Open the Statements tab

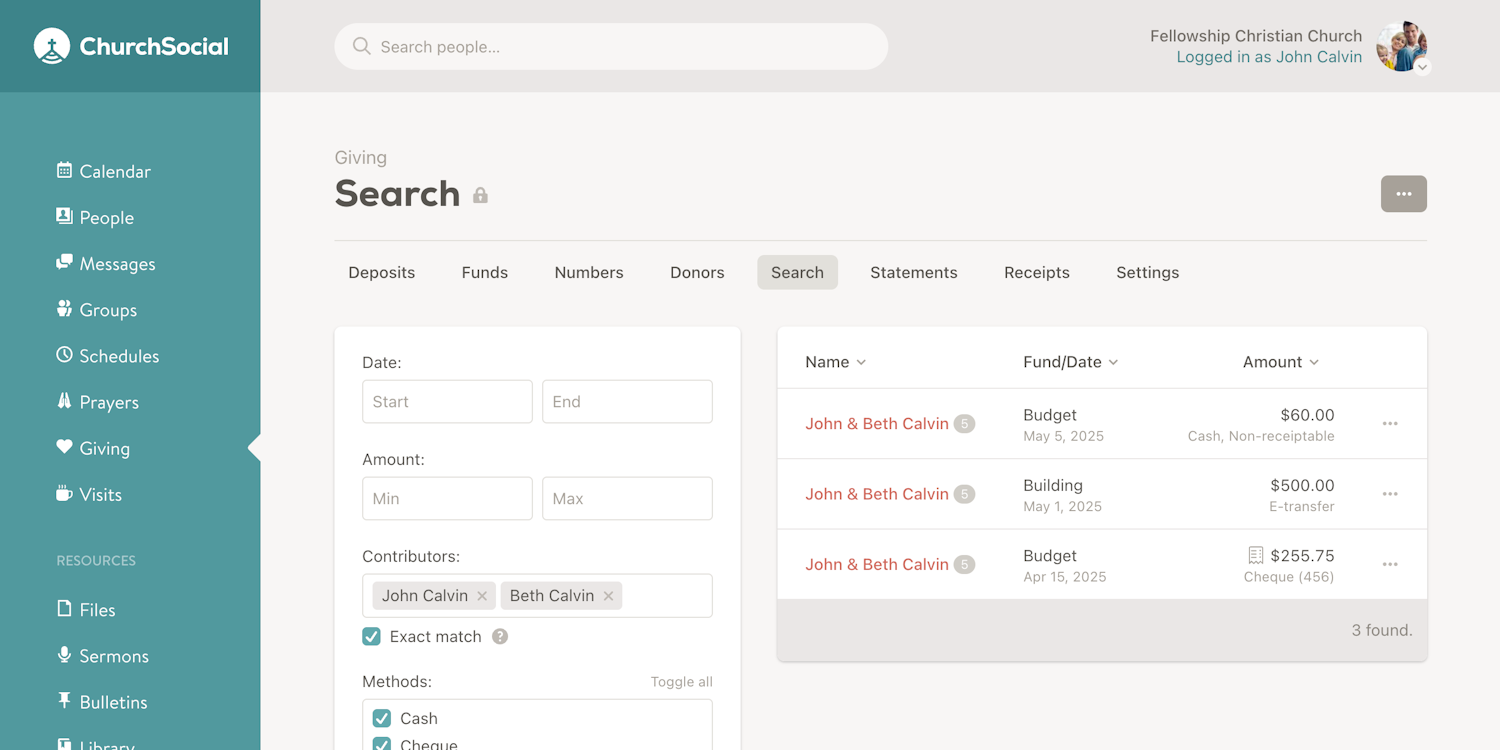click(913, 272)
